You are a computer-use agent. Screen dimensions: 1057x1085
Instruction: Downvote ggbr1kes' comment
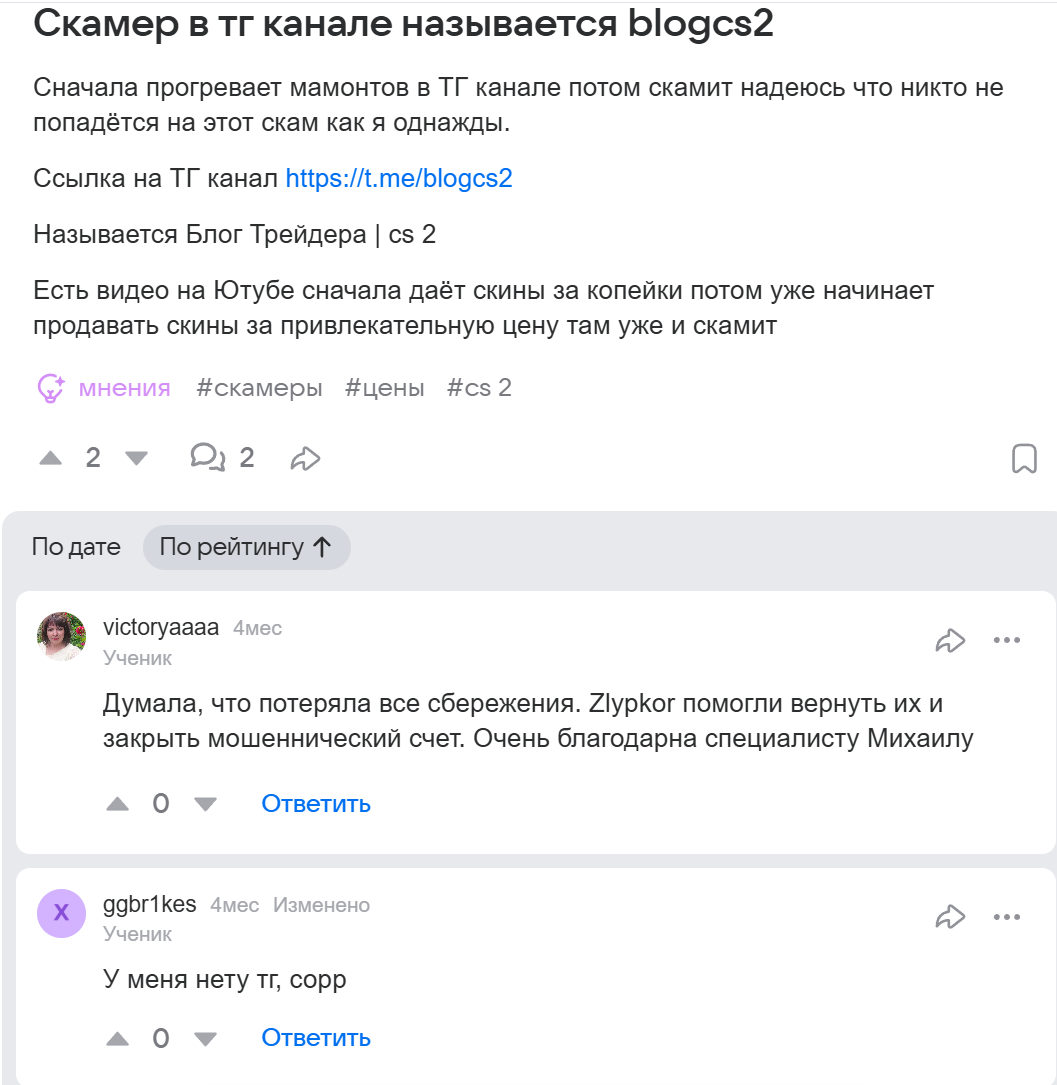[x=205, y=1038]
